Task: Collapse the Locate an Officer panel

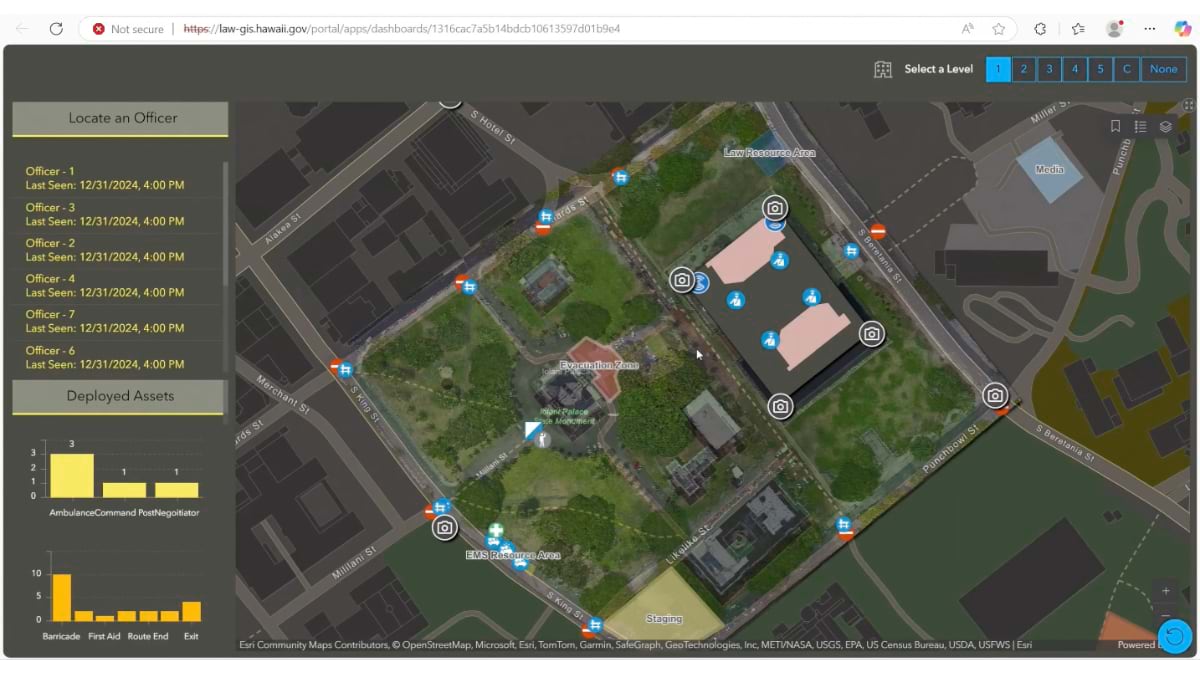Action: 120,118
